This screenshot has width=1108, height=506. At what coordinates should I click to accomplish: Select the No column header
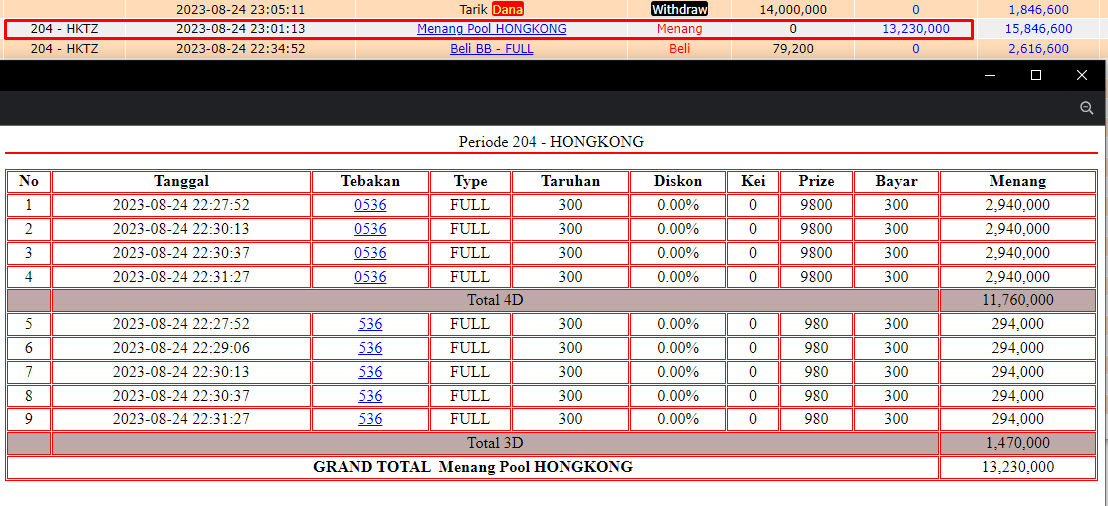coord(29,182)
